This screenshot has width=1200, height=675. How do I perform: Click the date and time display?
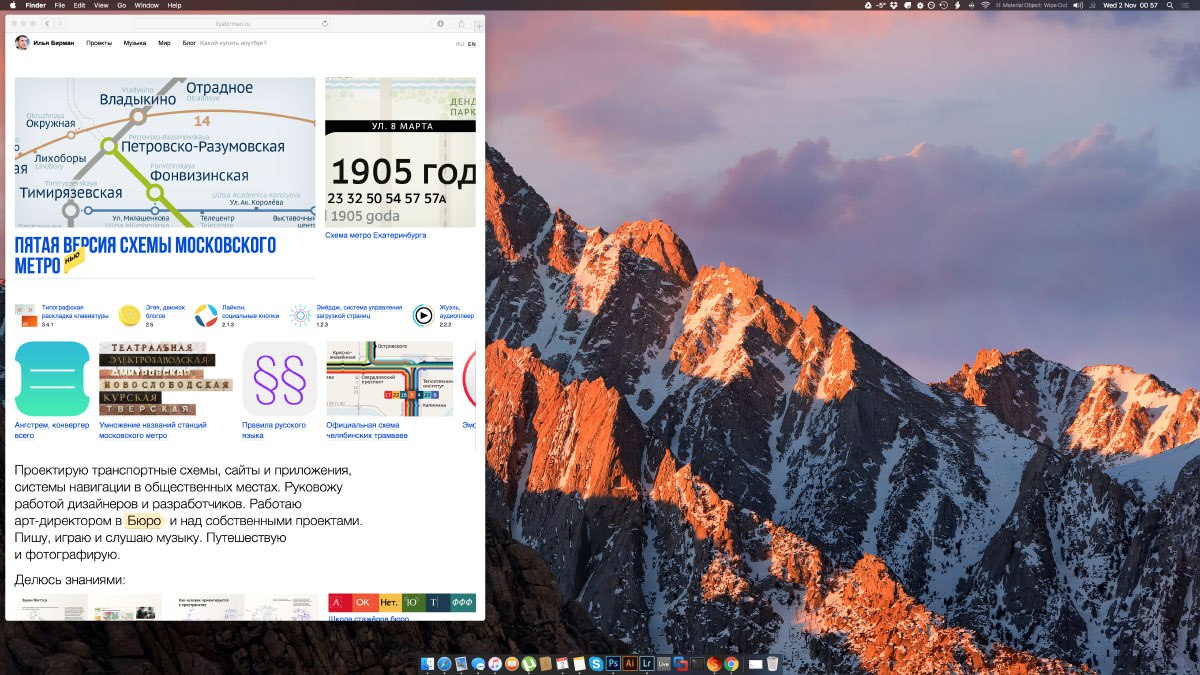point(1130,5)
